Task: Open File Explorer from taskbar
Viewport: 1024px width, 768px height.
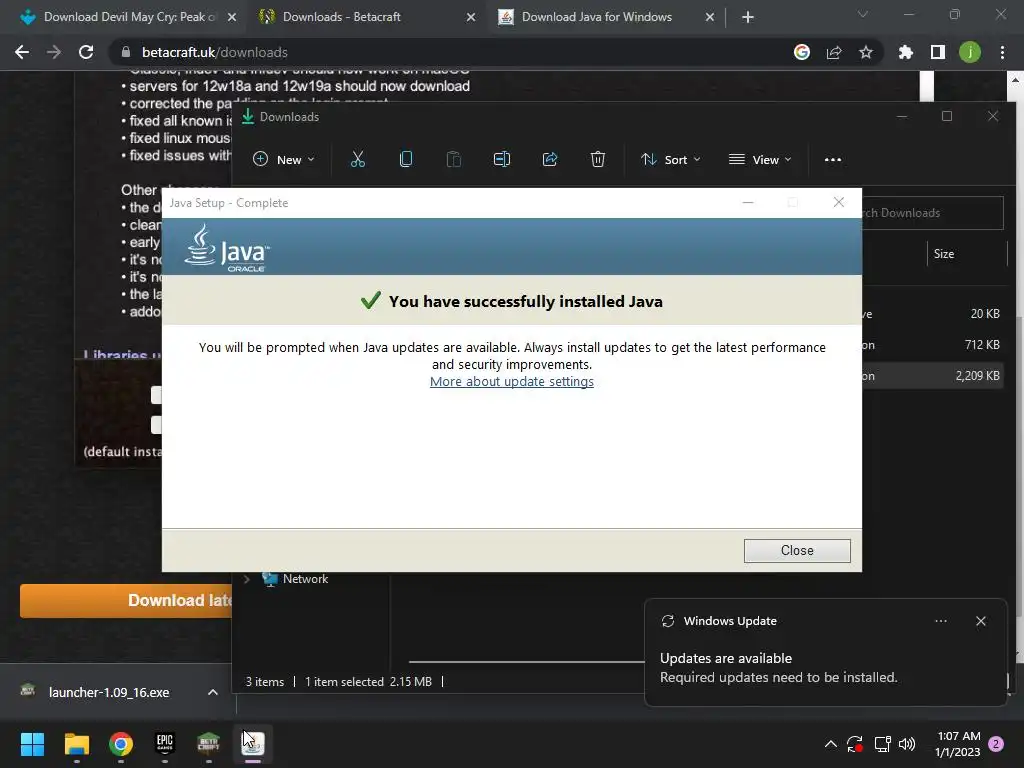Action: point(76,744)
